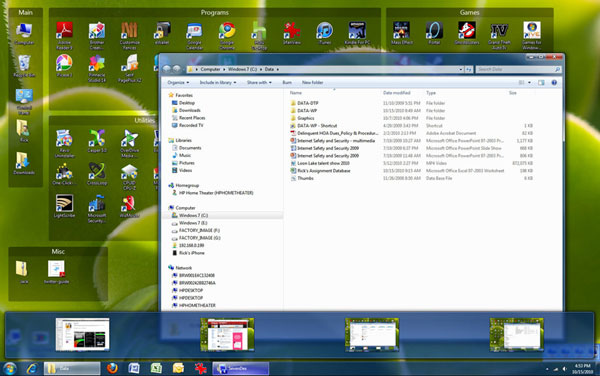
Task: Open the Share with dropdown
Action: pyautogui.click(x=259, y=83)
